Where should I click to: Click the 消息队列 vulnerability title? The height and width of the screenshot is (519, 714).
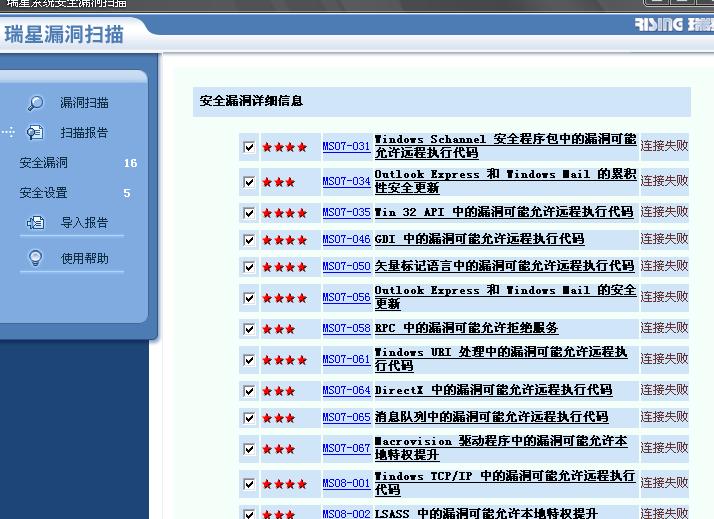coord(491,417)
